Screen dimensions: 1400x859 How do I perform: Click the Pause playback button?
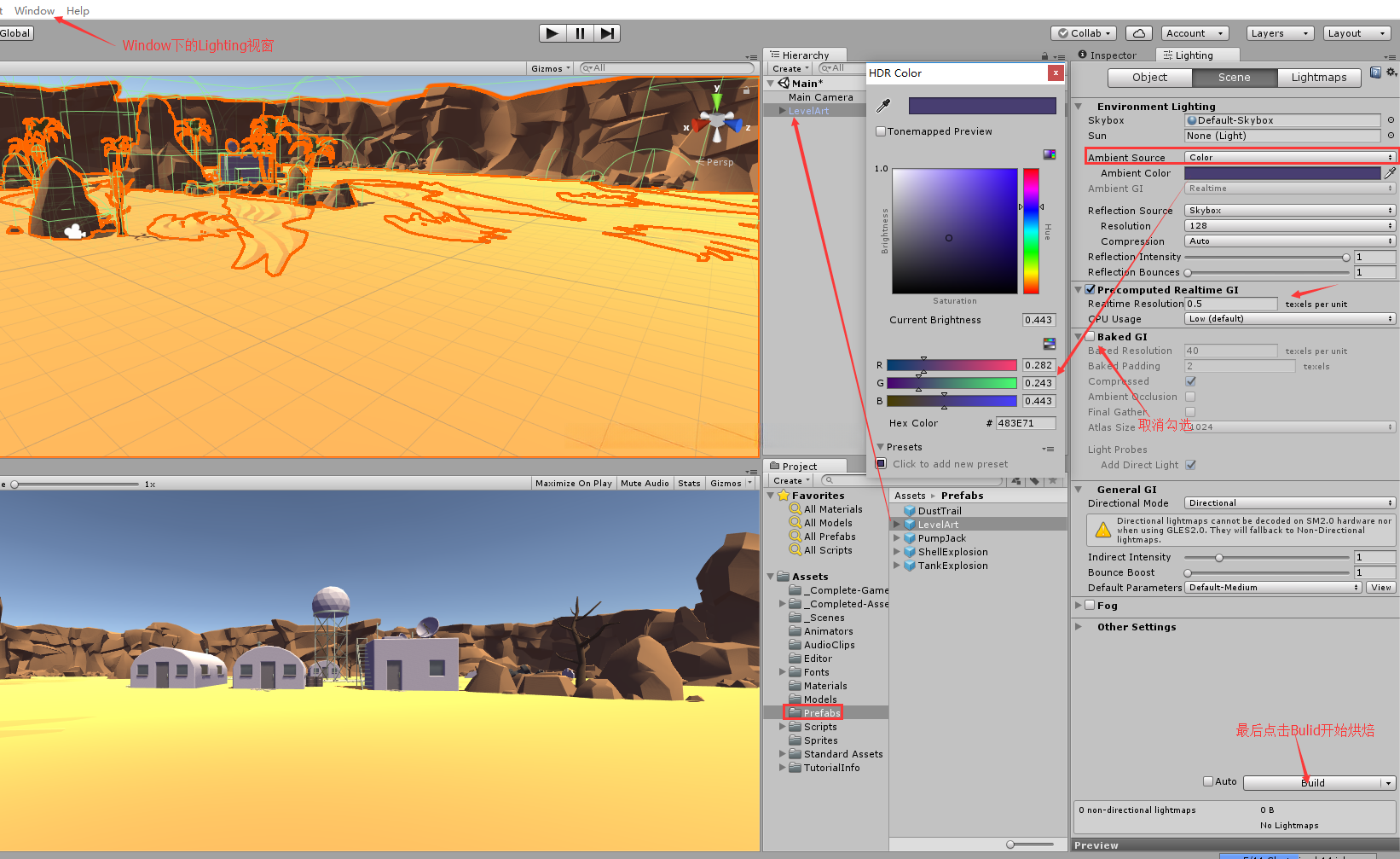click(580, 33)
